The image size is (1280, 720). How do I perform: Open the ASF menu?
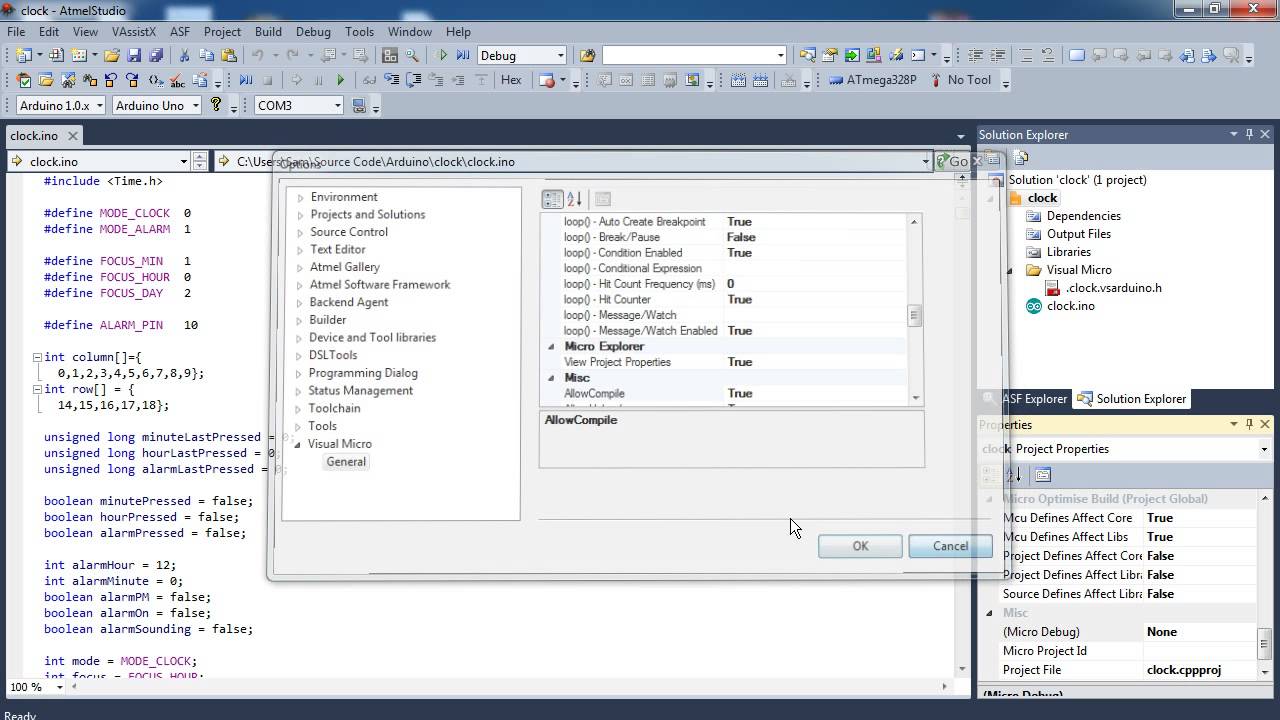[180, 31]
